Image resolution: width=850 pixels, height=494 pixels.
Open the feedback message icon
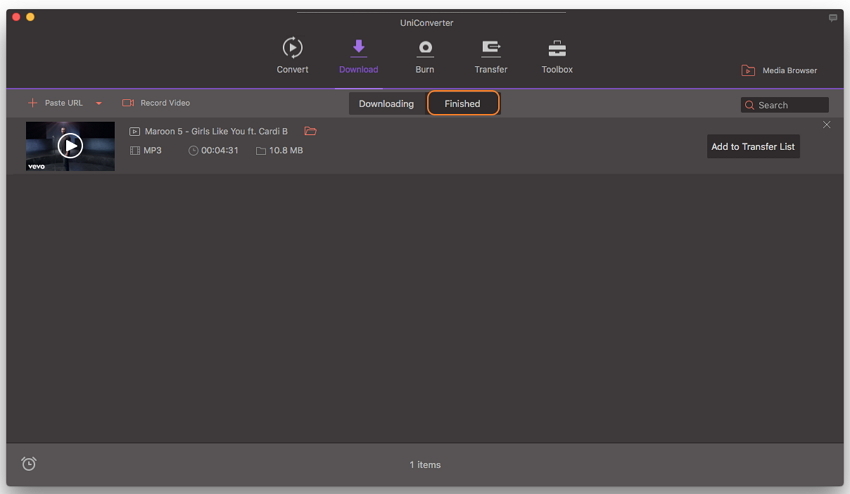pos(833,18)
